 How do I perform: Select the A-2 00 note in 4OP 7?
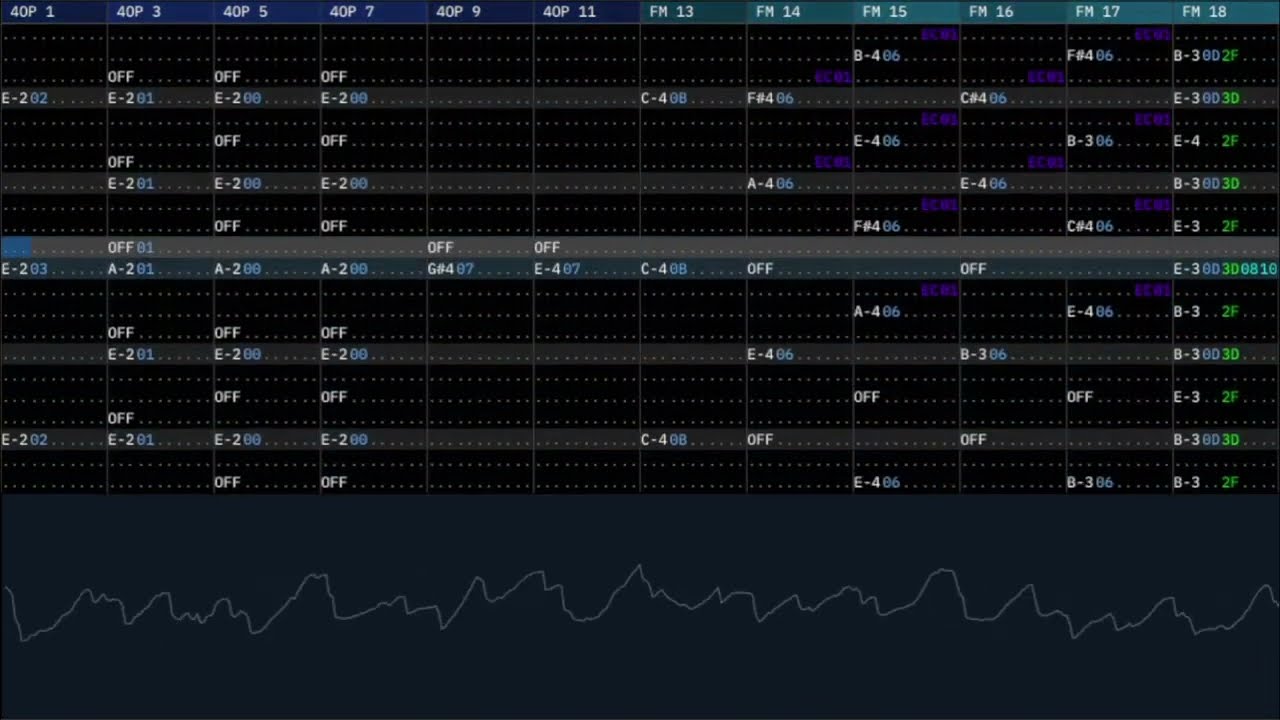click(344, 269)
